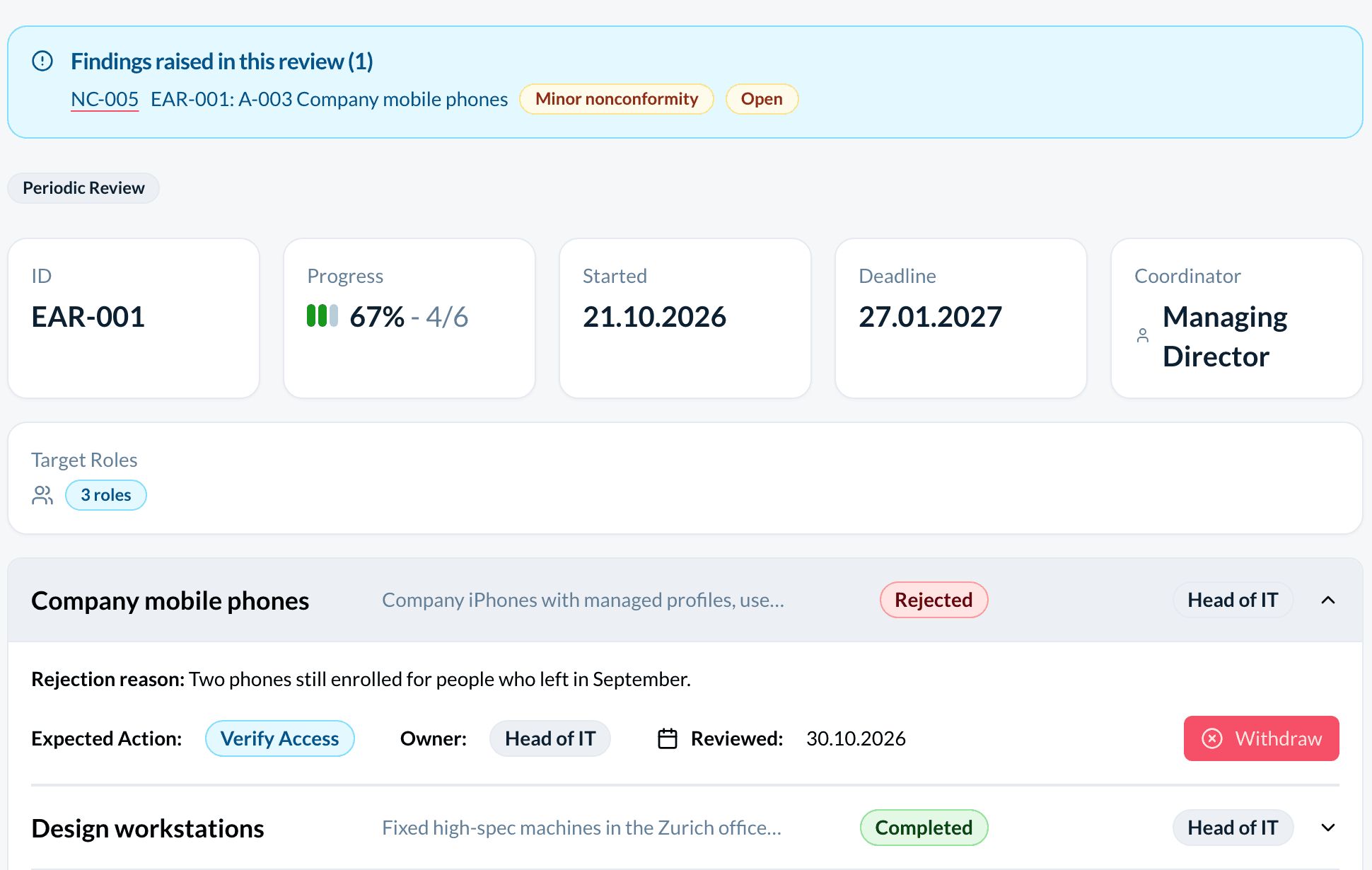Viewport: 1372px width, 870px height.
Task: Click Head of IT in Company mobile phones header
Action: point(1233,600)
